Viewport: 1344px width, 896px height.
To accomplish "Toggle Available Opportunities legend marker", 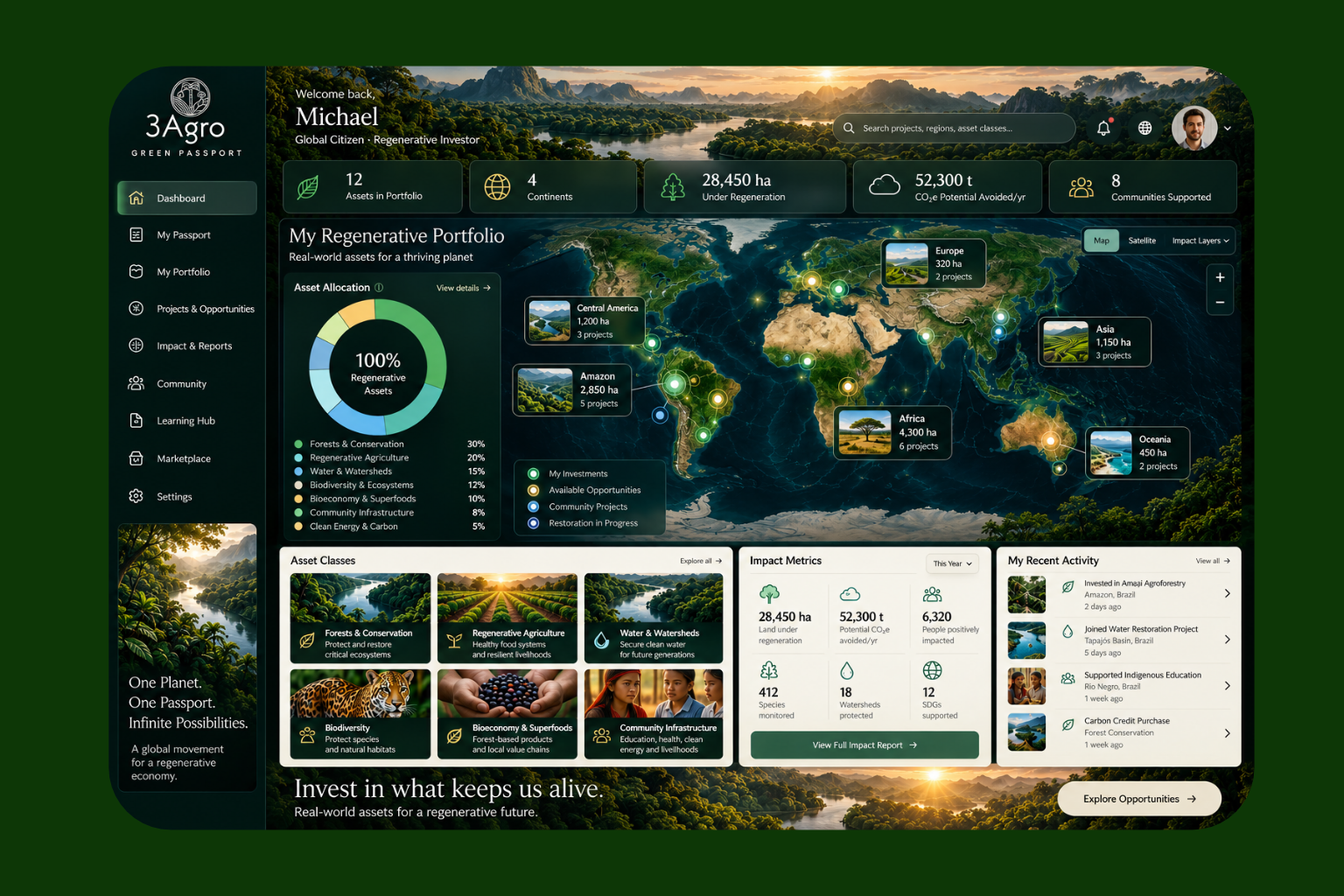I will [x=533, y=490].
